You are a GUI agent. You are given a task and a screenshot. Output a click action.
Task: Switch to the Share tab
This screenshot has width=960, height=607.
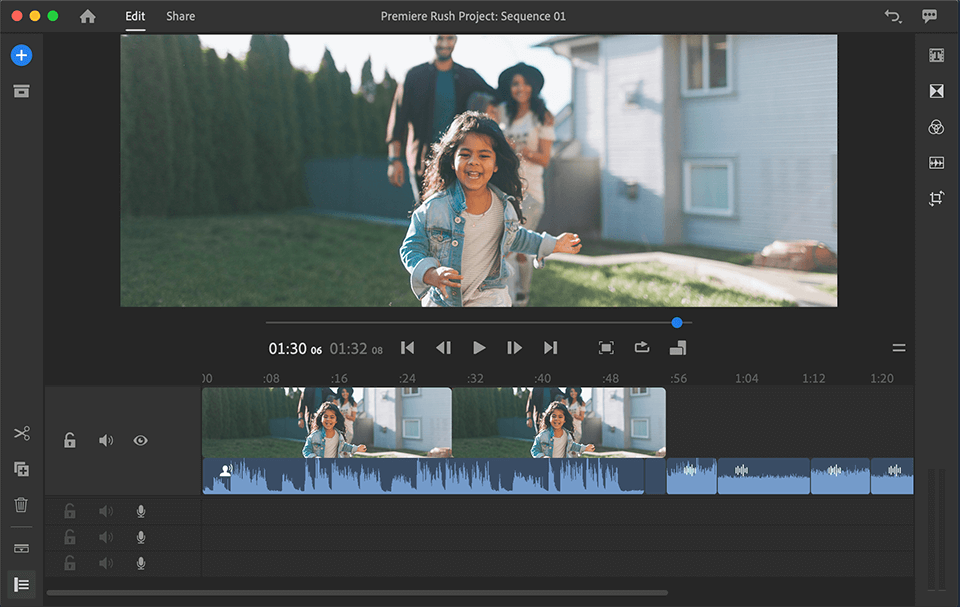[180, 16]
